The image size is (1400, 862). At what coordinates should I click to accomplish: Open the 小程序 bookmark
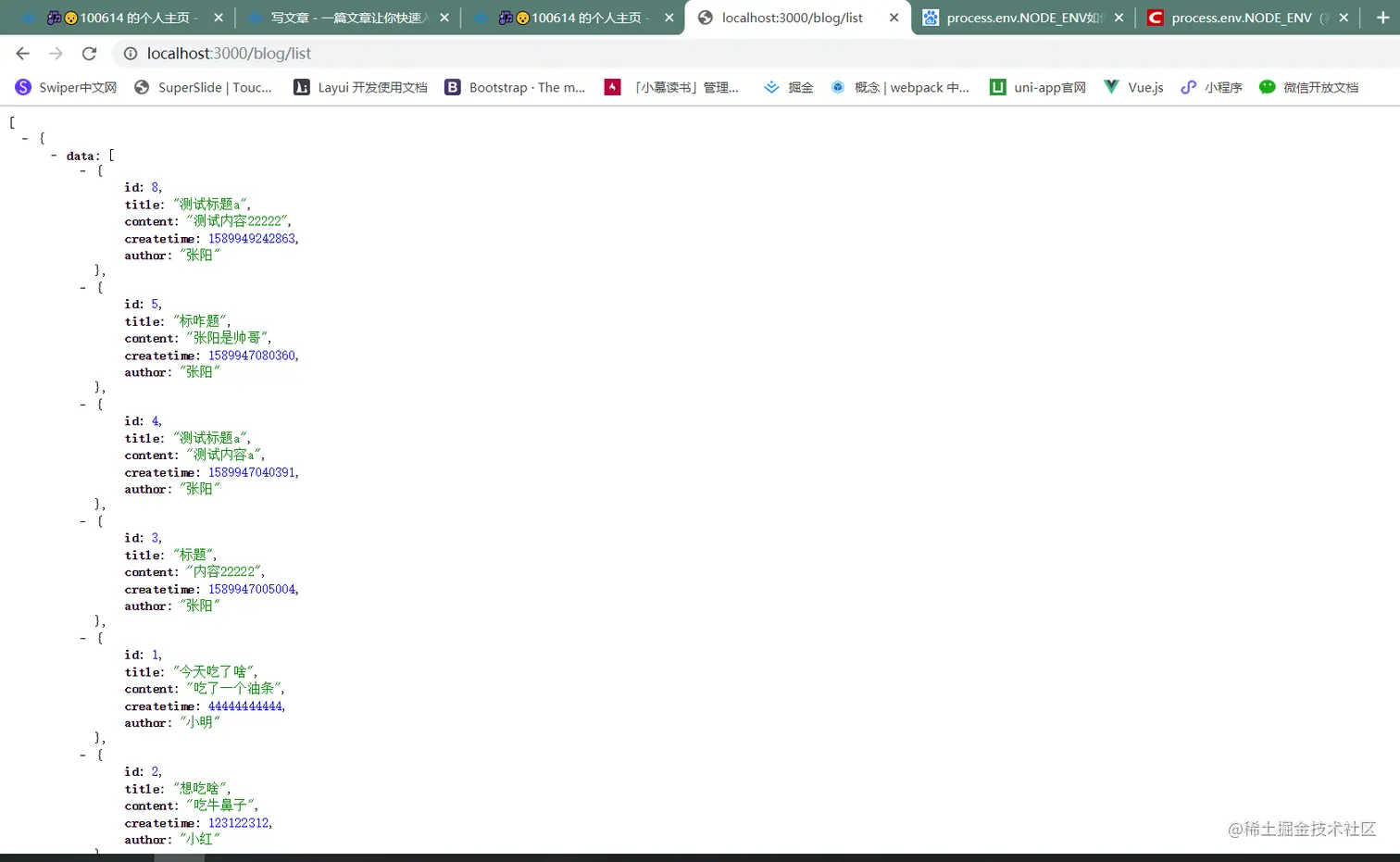click(1211, 87)
